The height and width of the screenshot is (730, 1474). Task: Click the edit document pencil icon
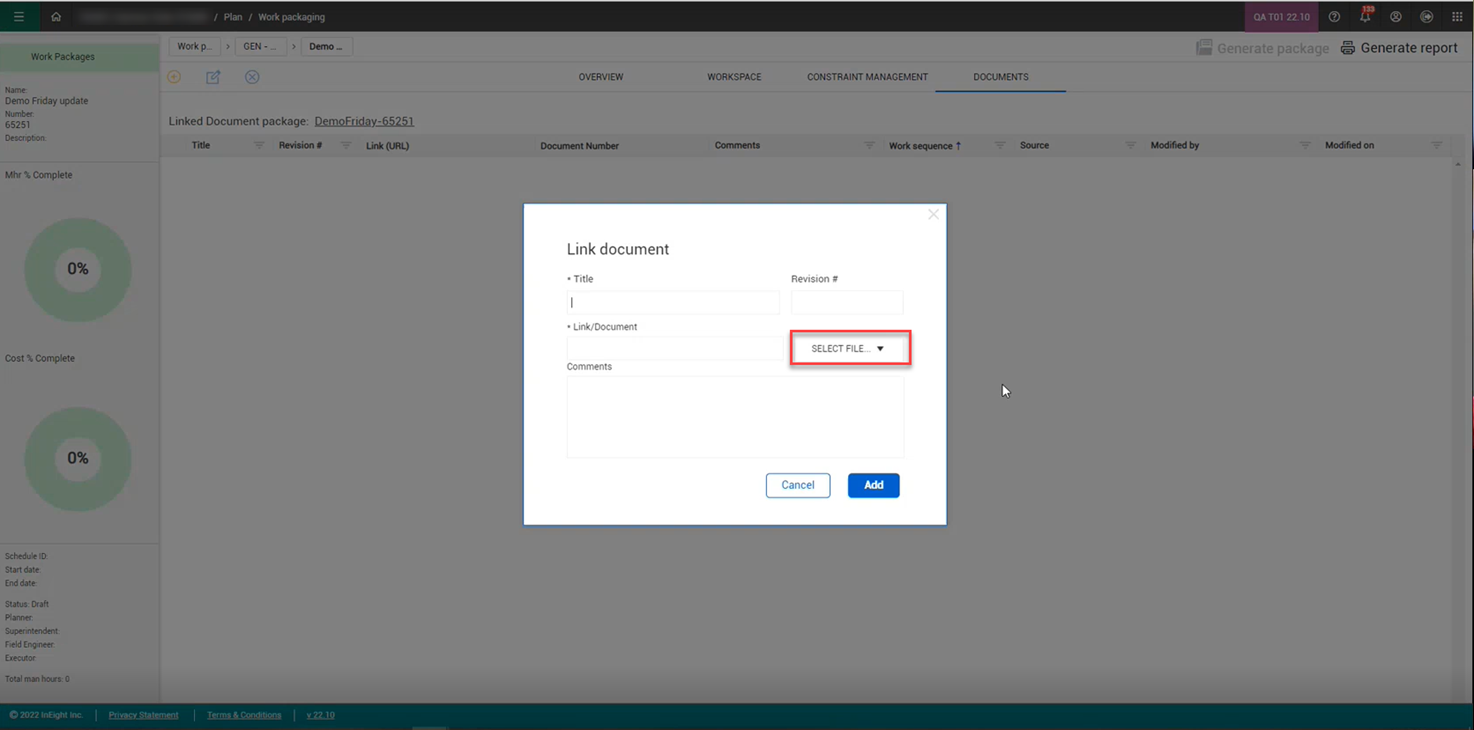coord(213,77)
